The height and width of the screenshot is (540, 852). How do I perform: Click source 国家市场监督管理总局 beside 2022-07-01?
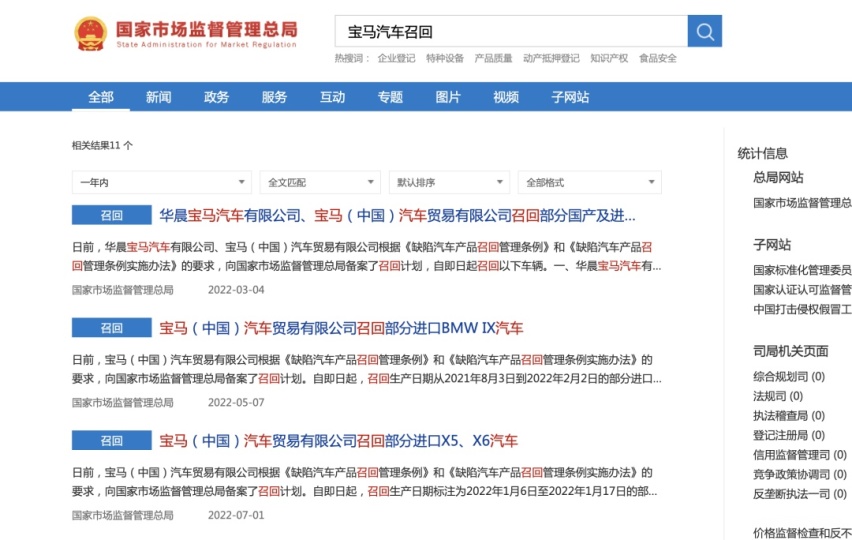[x=123, y=515]
